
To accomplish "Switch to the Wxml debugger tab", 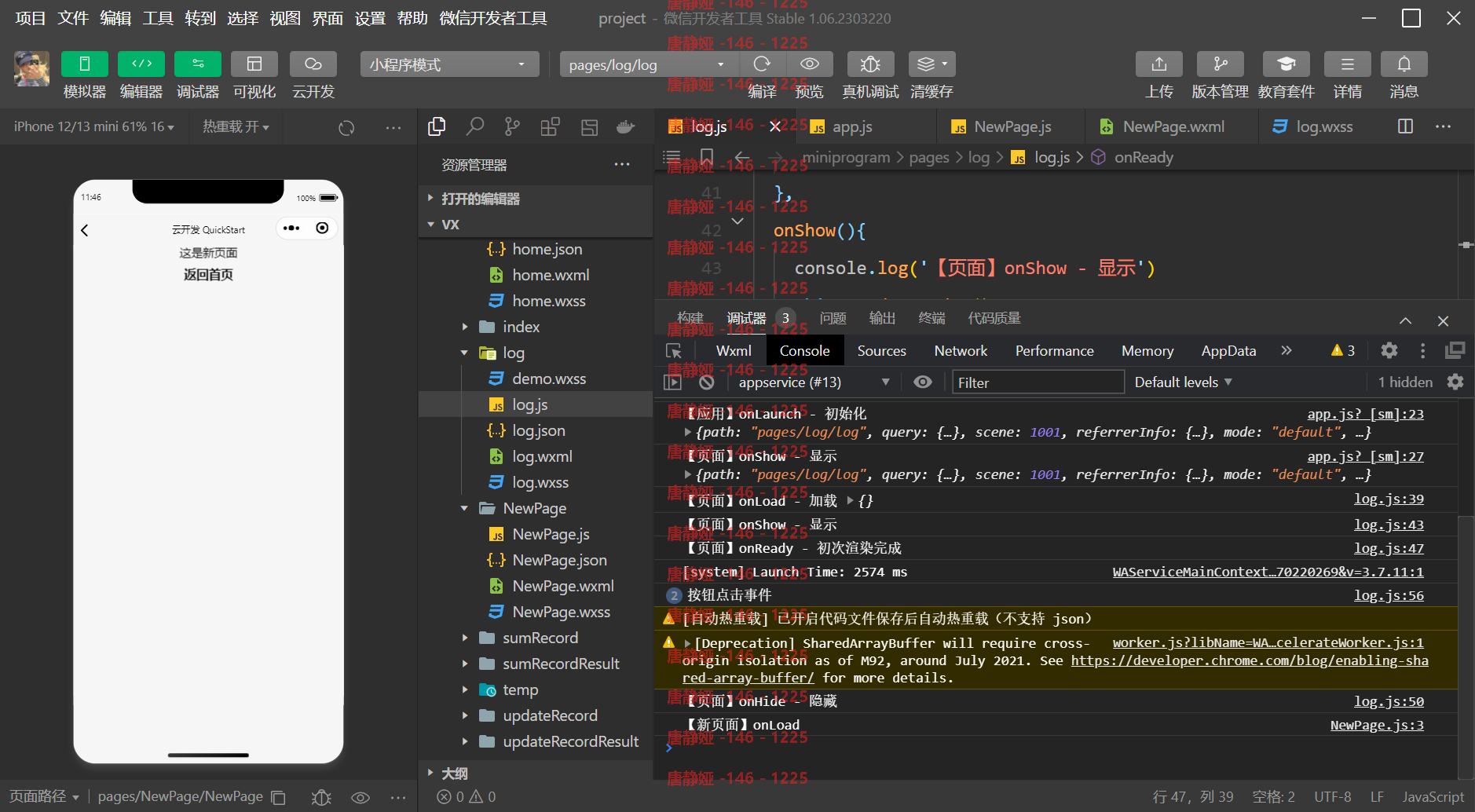I will 734,351.
